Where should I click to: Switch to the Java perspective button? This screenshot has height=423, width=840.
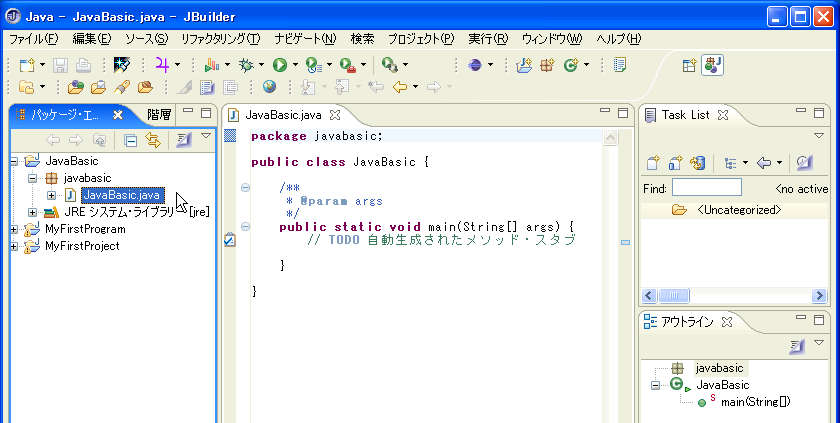point(713,65)
